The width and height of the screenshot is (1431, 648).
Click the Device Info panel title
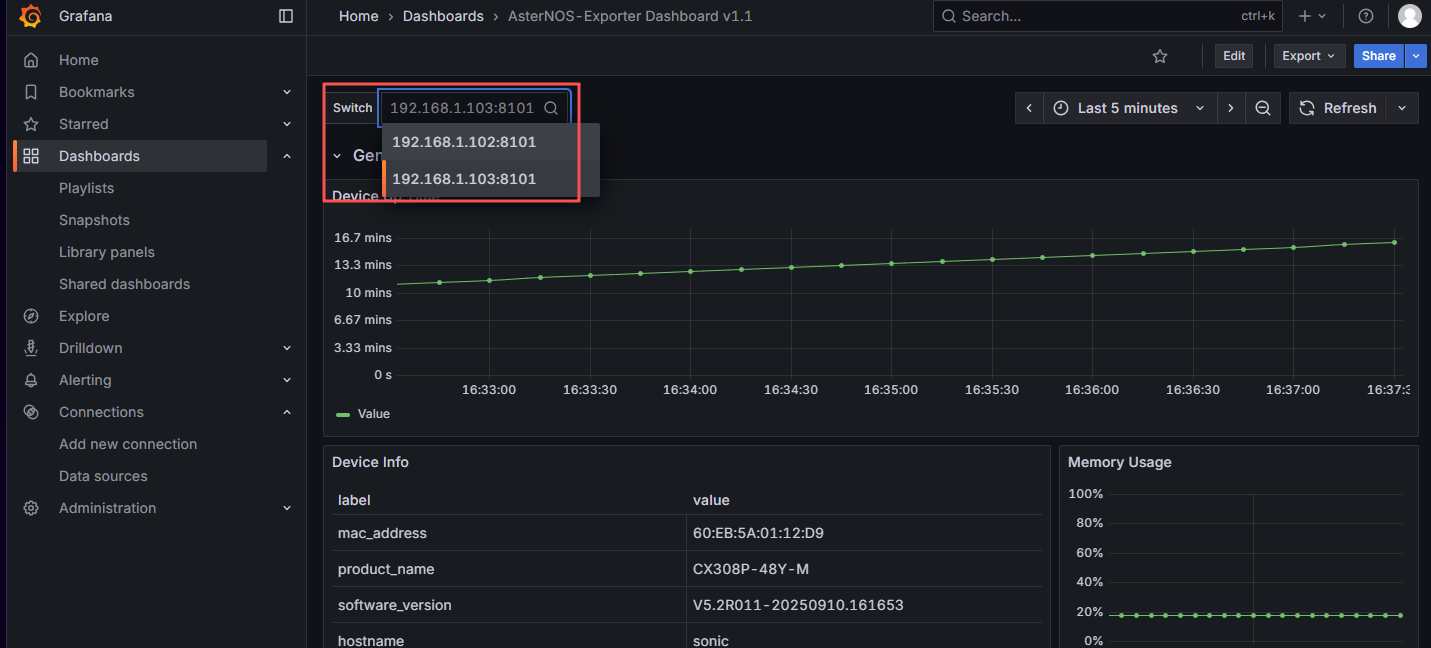(370, 462)
